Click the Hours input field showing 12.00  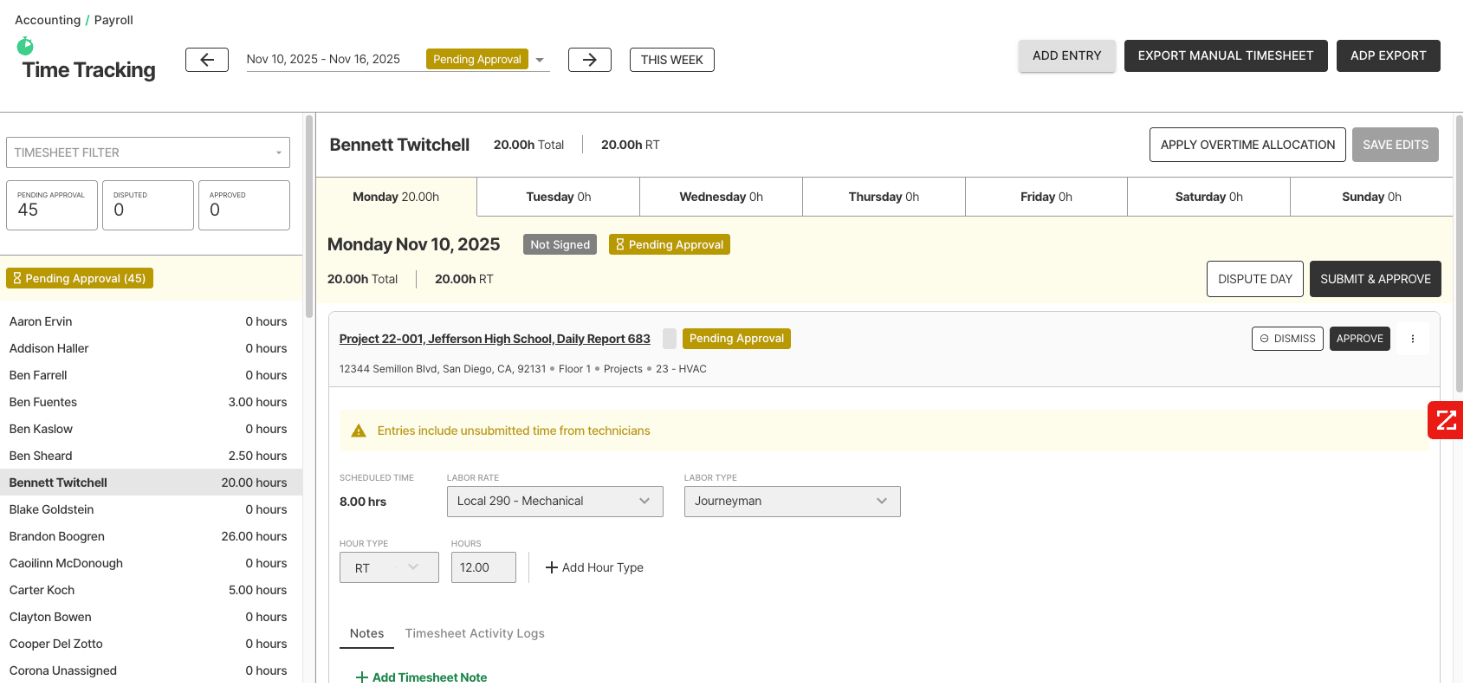(x=483, y=568)
